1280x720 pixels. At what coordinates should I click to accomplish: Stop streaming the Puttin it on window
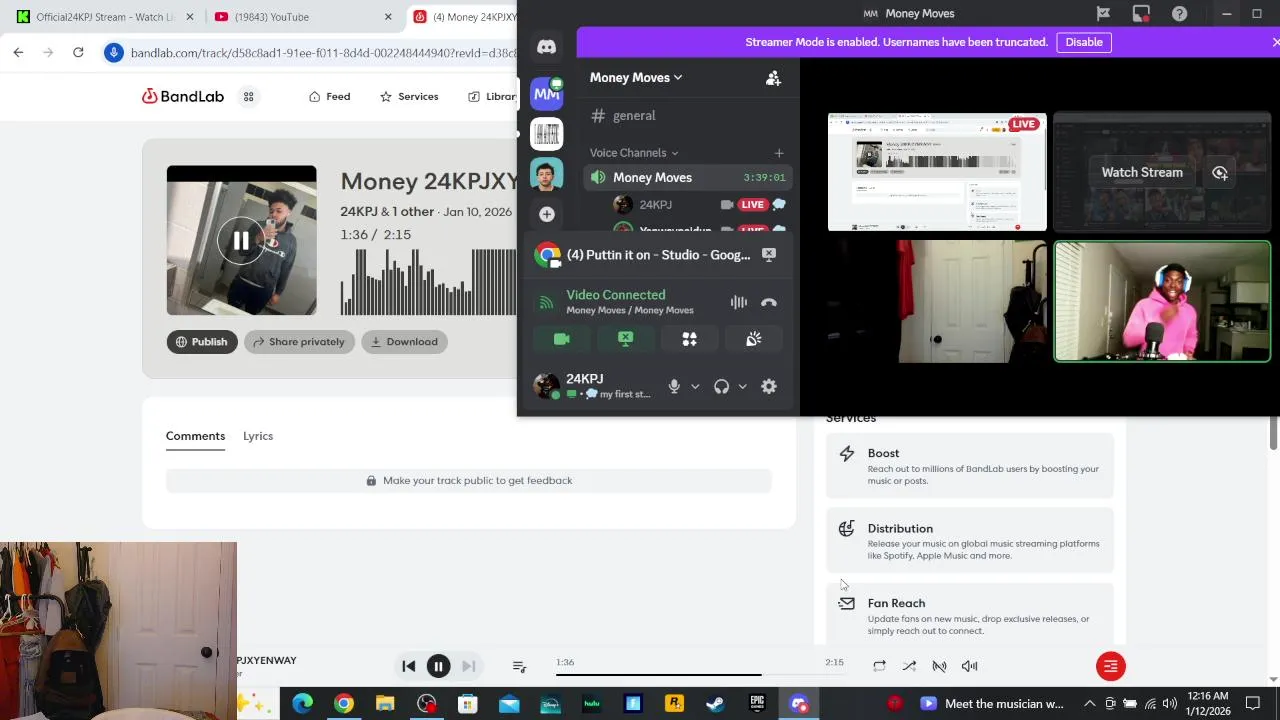tap(769, 255)
